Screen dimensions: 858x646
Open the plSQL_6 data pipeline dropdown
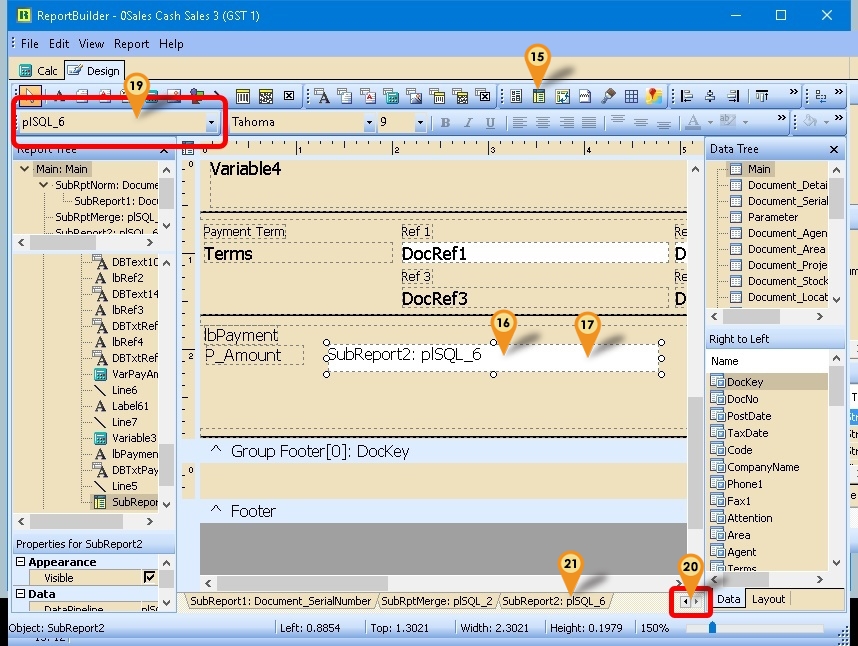211,123
